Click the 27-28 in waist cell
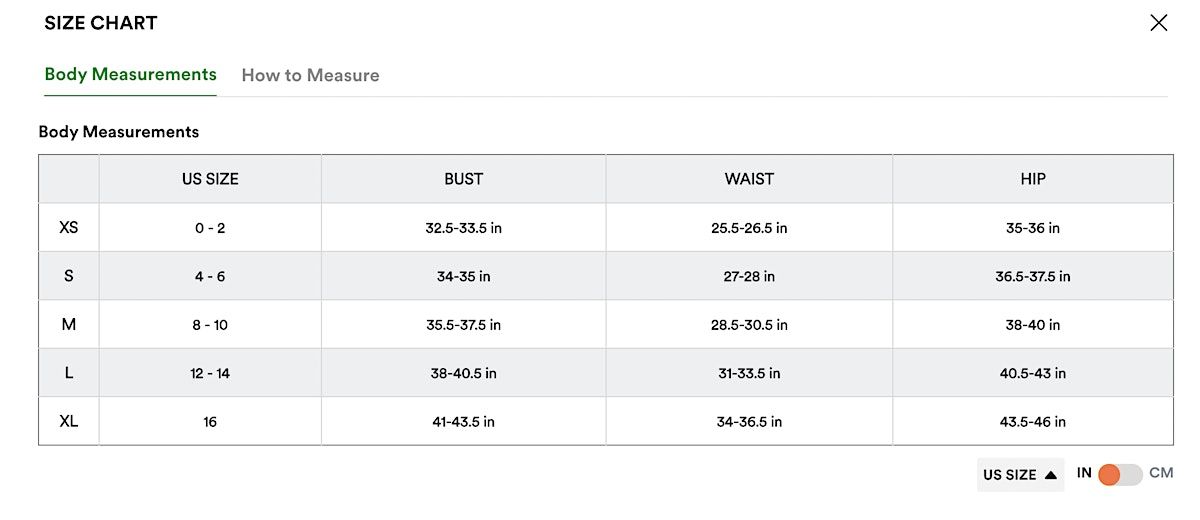This screenshot has height=520, width=1200. (x=749, y=277)
